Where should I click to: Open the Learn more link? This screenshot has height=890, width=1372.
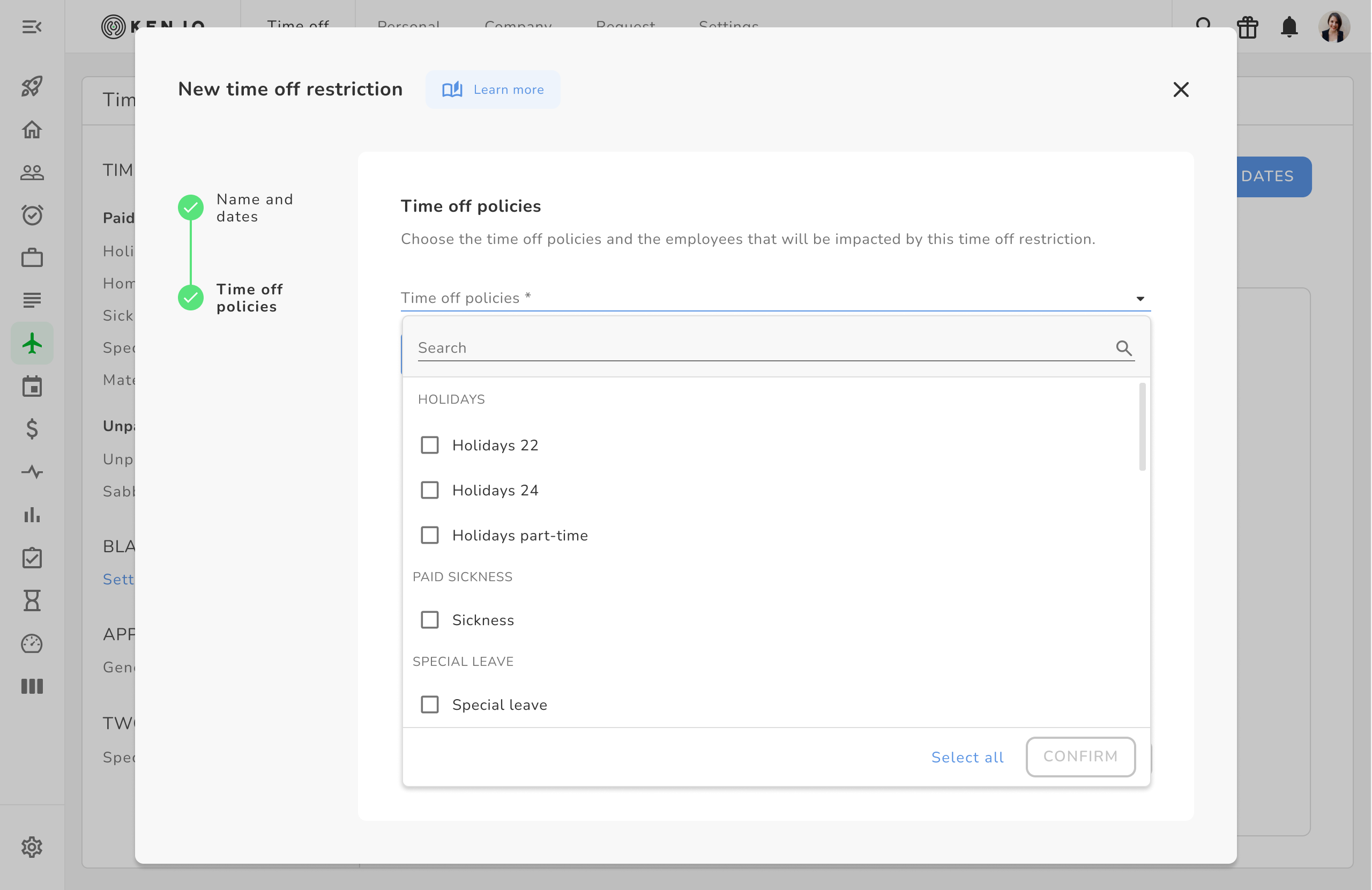tap(493, 90)
